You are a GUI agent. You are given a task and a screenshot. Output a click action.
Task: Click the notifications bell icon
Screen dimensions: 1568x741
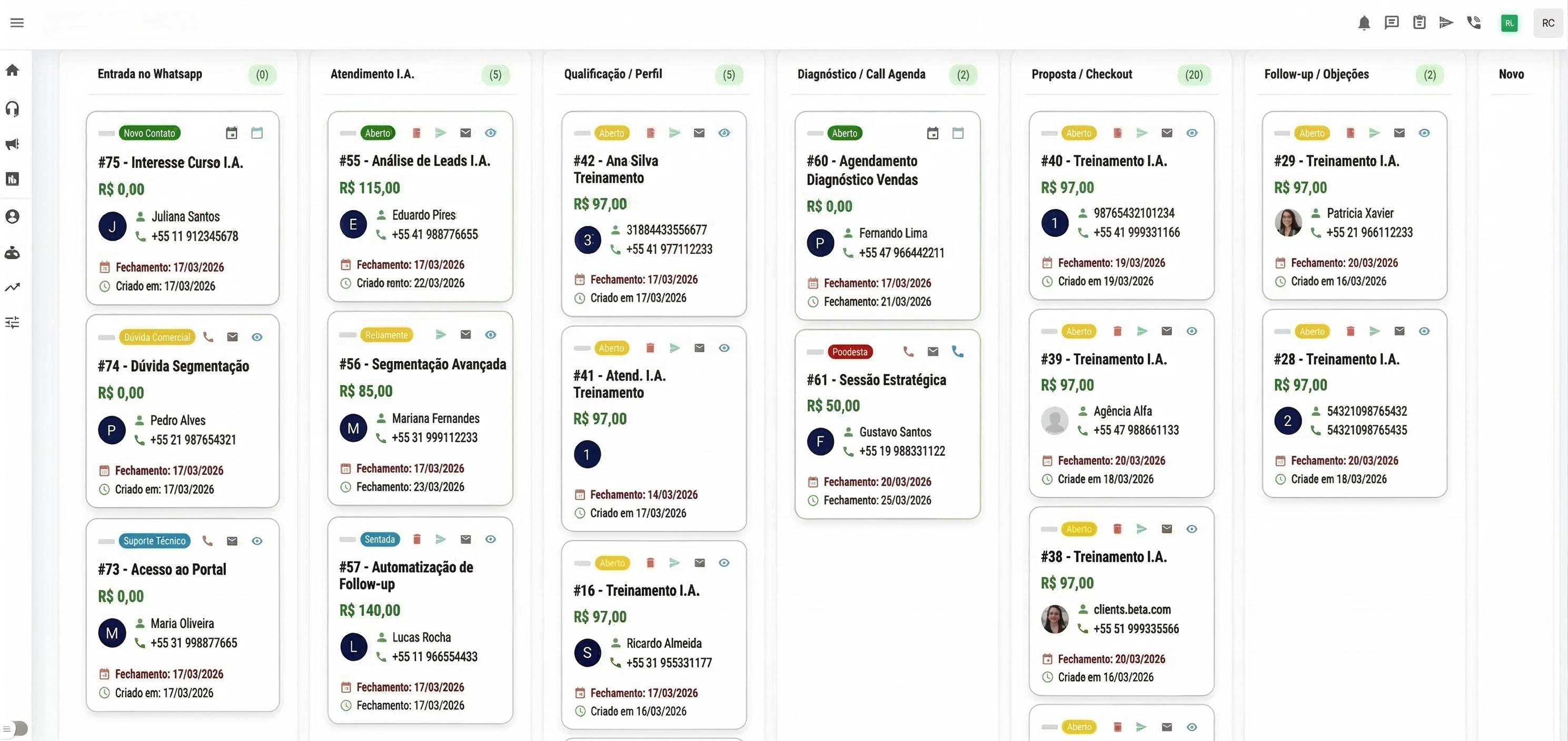[x=1364, y=23]
